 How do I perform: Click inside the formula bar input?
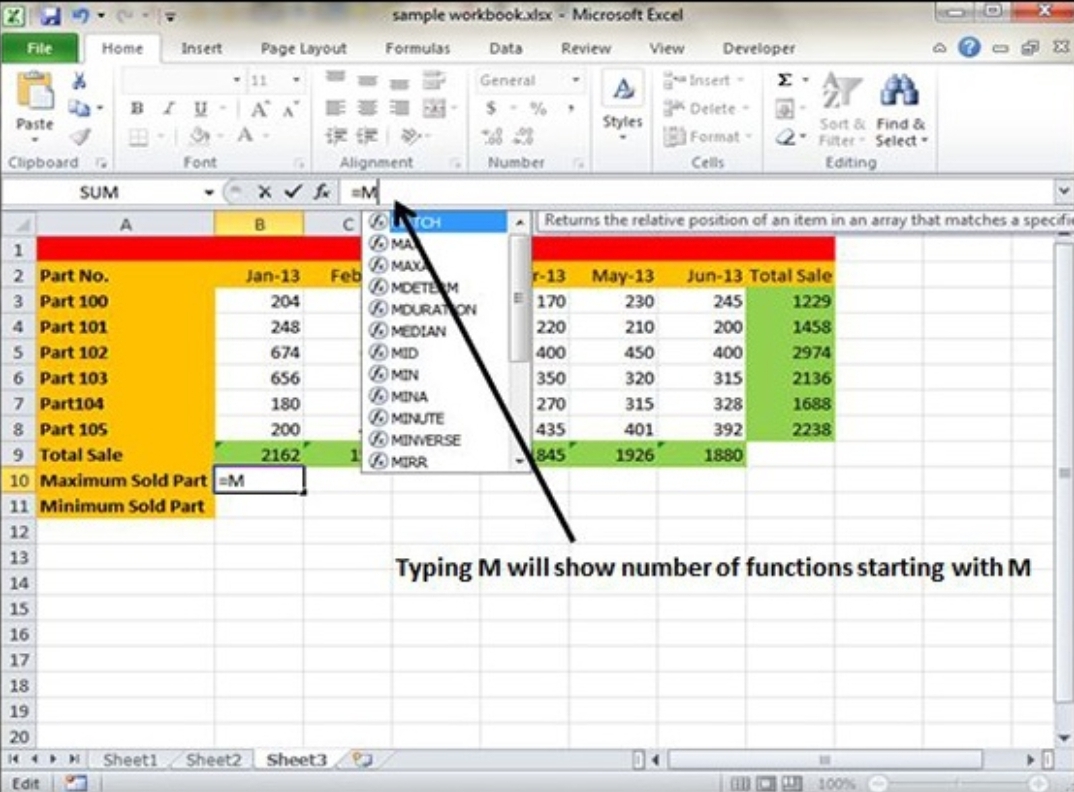(x=697, y=192)
